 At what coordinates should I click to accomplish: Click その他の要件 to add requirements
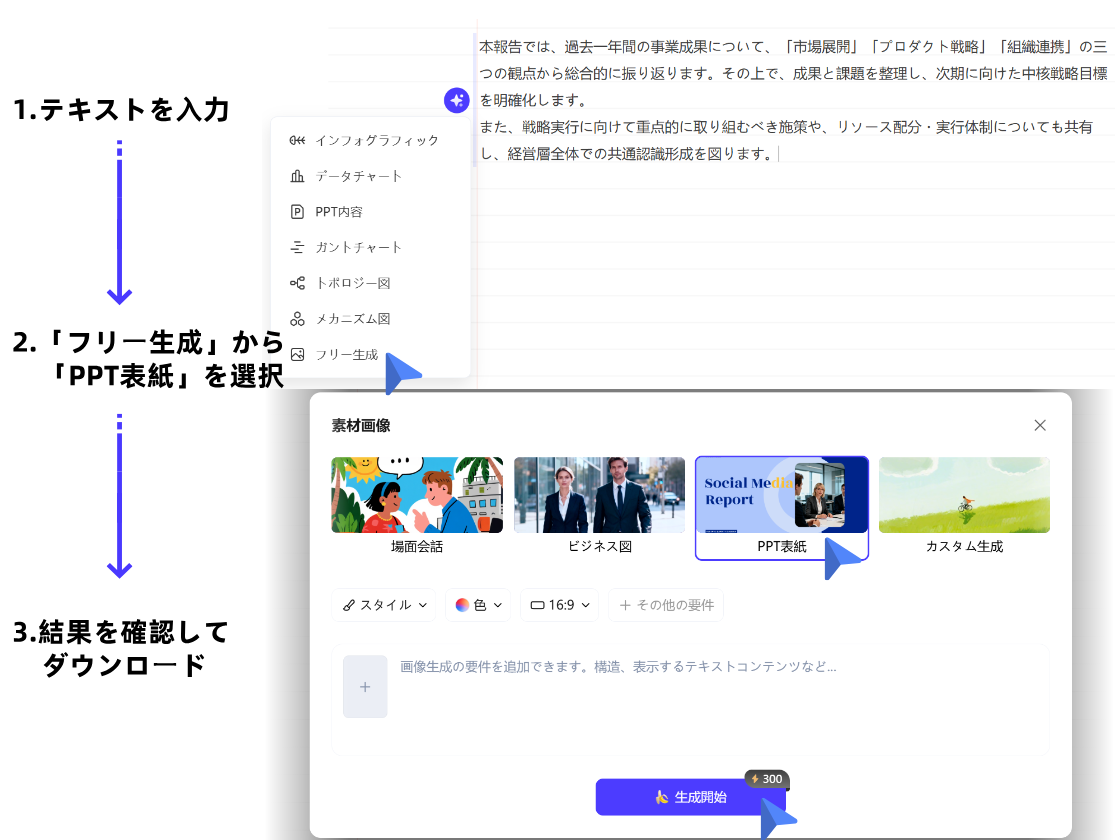point(666,604)
